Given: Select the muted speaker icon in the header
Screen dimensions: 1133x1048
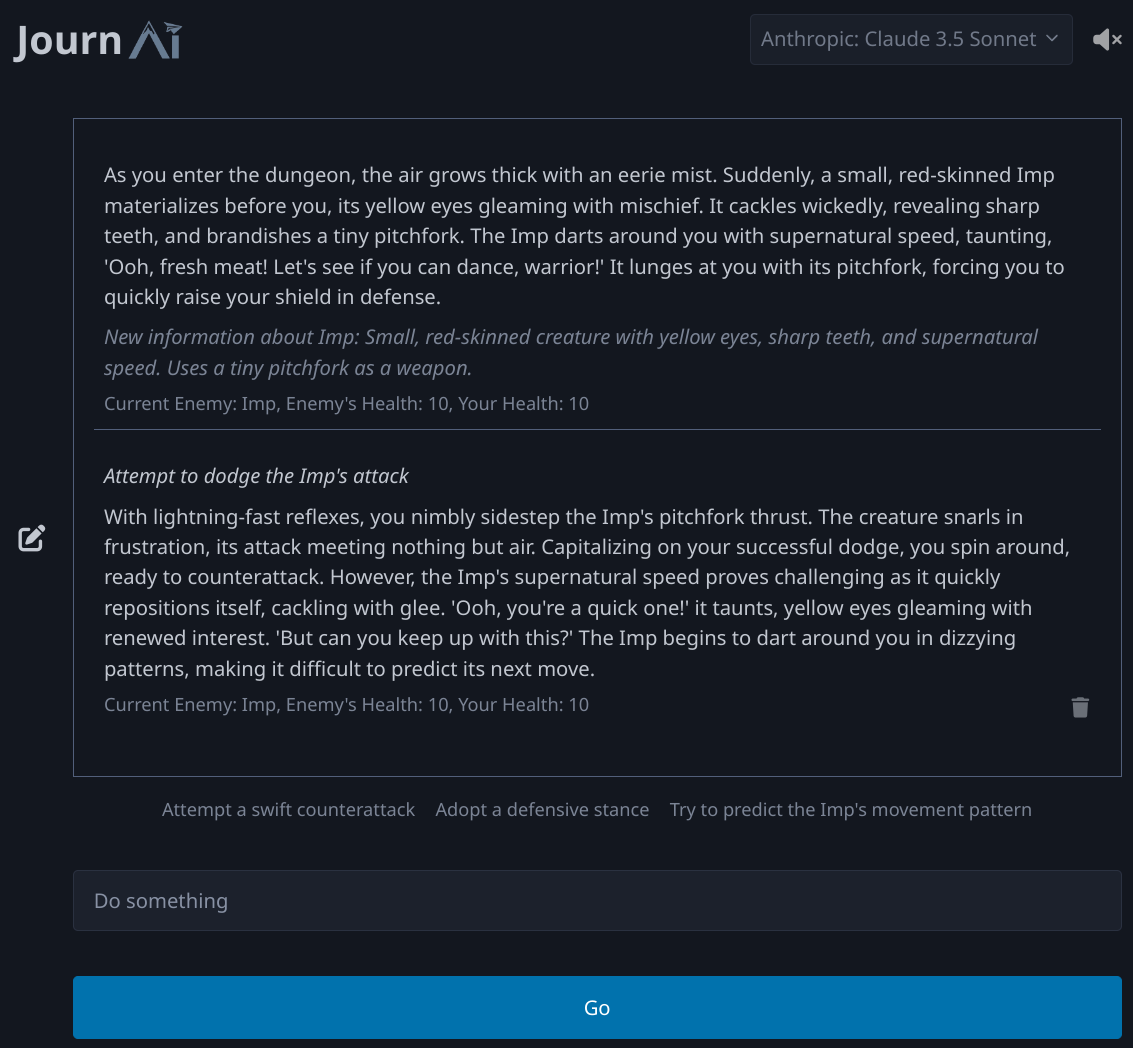Looking at the screenshot, I should click(x=1107, y=39).
